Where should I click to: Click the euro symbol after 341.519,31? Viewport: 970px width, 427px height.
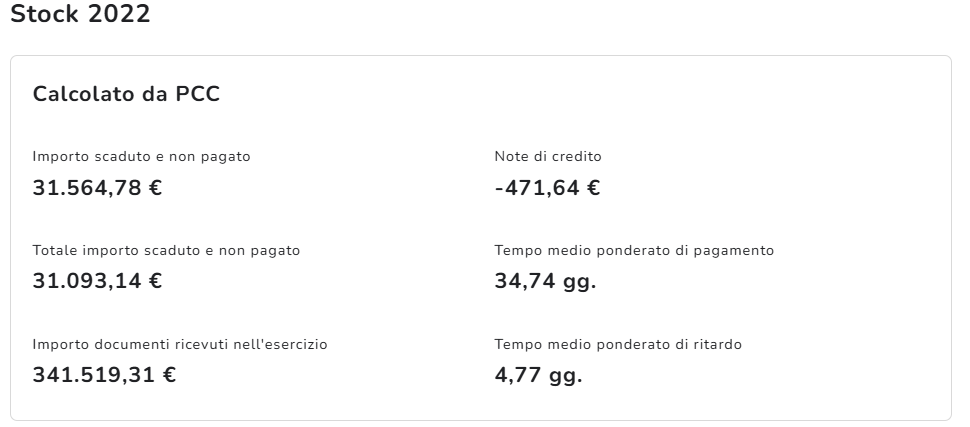pos(169,375)
